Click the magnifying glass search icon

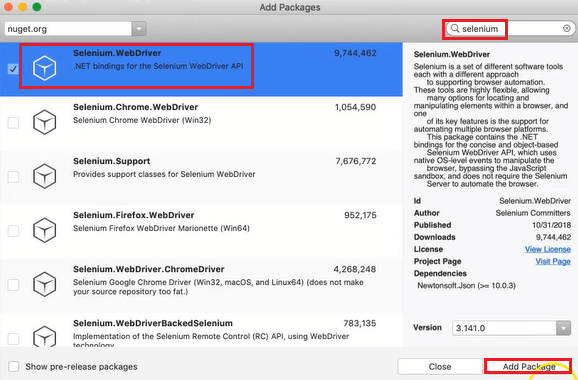(455, 28)
